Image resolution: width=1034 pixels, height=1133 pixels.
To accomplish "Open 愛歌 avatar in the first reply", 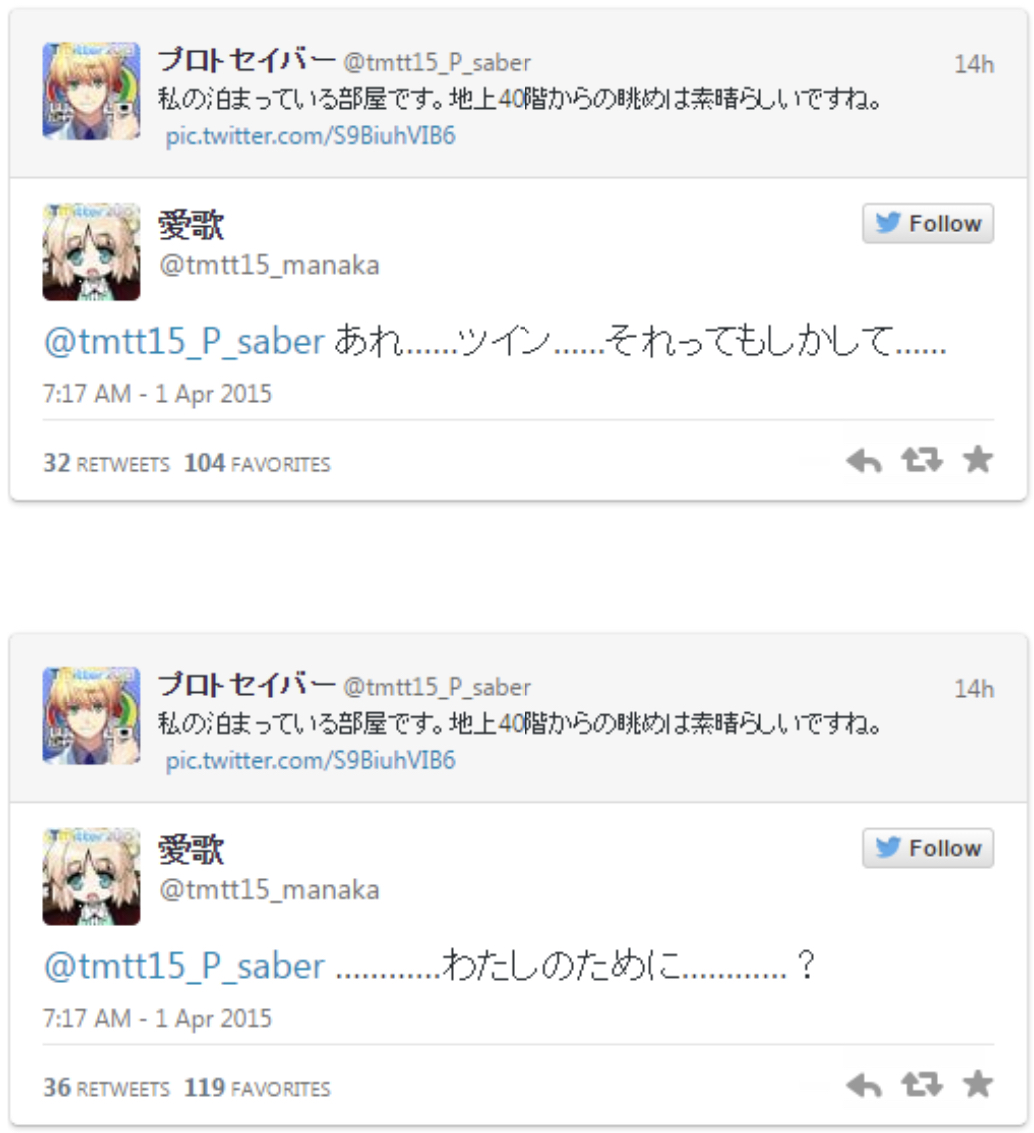I will coord(91,251).
